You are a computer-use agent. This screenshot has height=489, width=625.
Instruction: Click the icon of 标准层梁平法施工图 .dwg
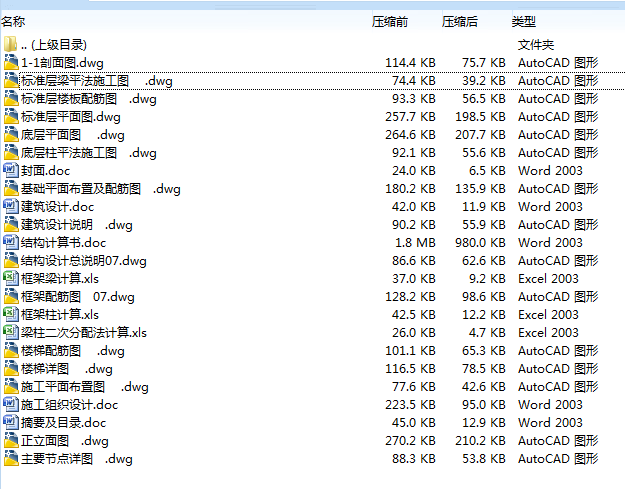click(11, 80)
